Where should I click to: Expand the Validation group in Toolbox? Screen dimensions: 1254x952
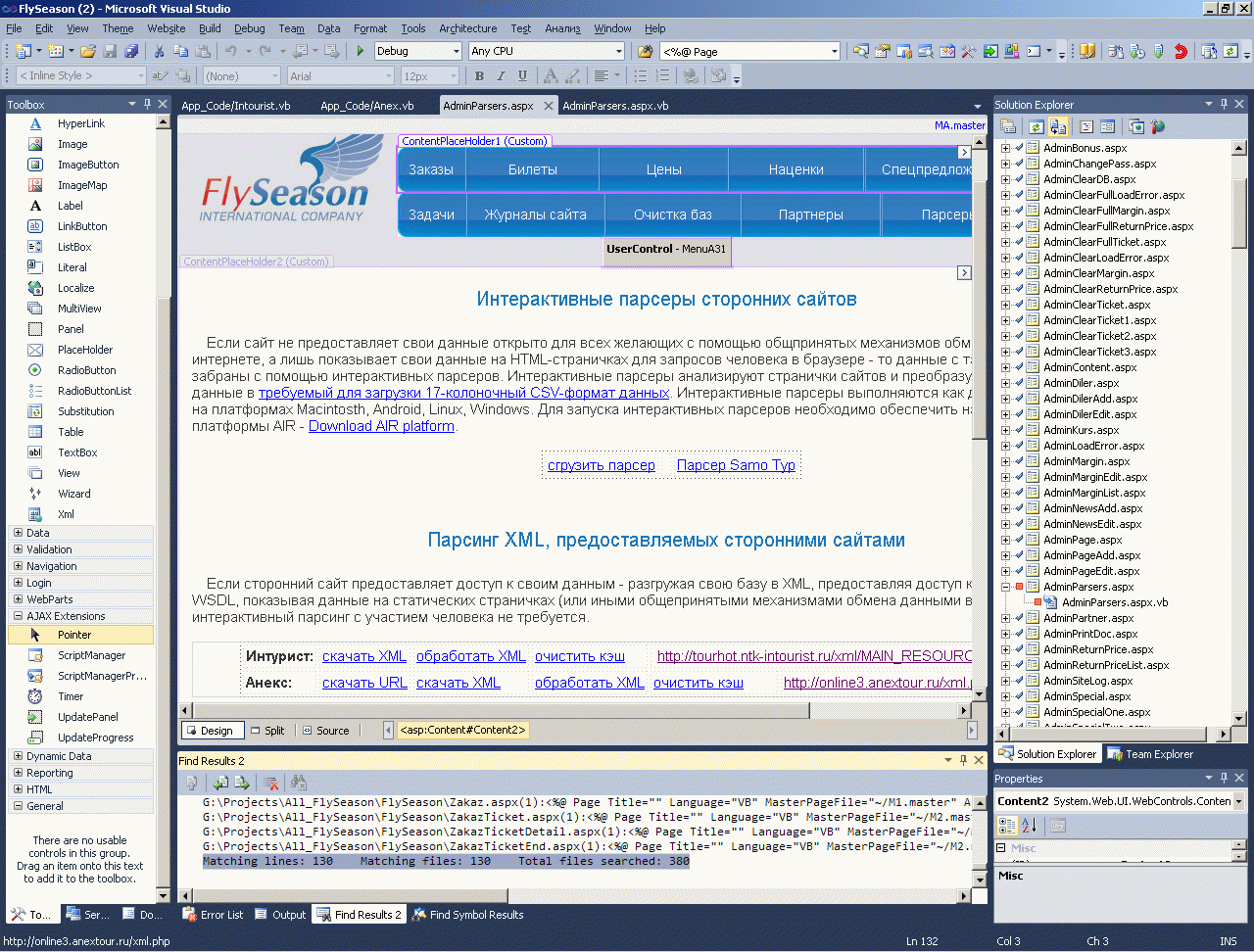click(x=18, y=549)
